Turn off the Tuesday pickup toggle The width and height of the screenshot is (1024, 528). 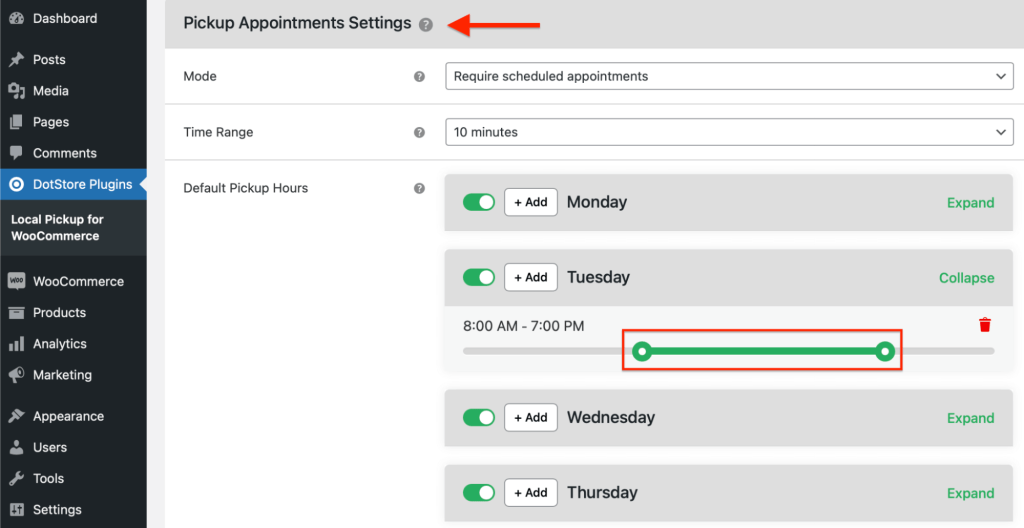point(479,277)
